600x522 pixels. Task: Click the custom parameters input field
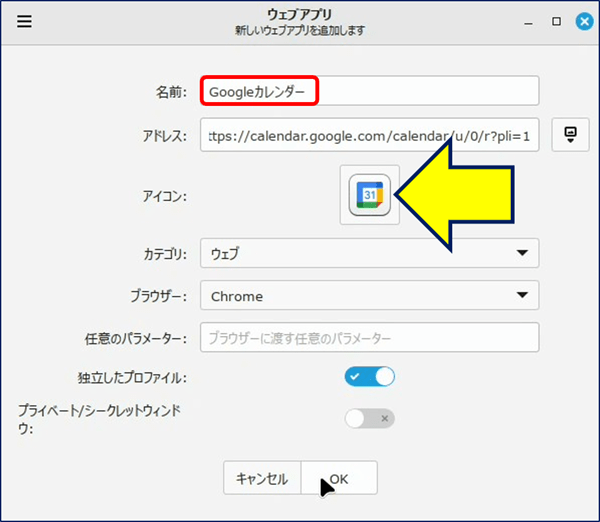[x=370, y=338]
